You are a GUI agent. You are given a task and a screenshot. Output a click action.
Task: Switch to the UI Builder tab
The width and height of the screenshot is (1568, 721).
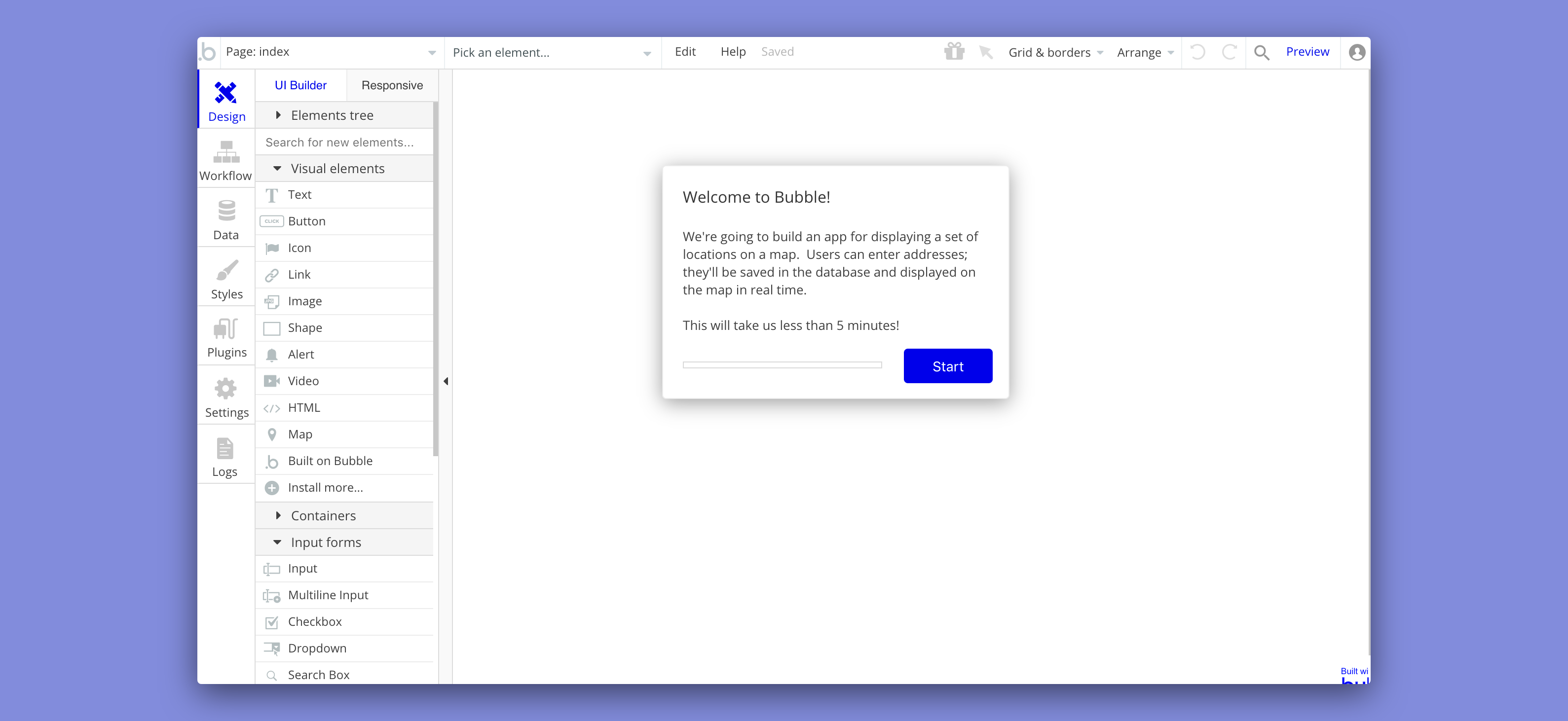[x=300, y=85]
